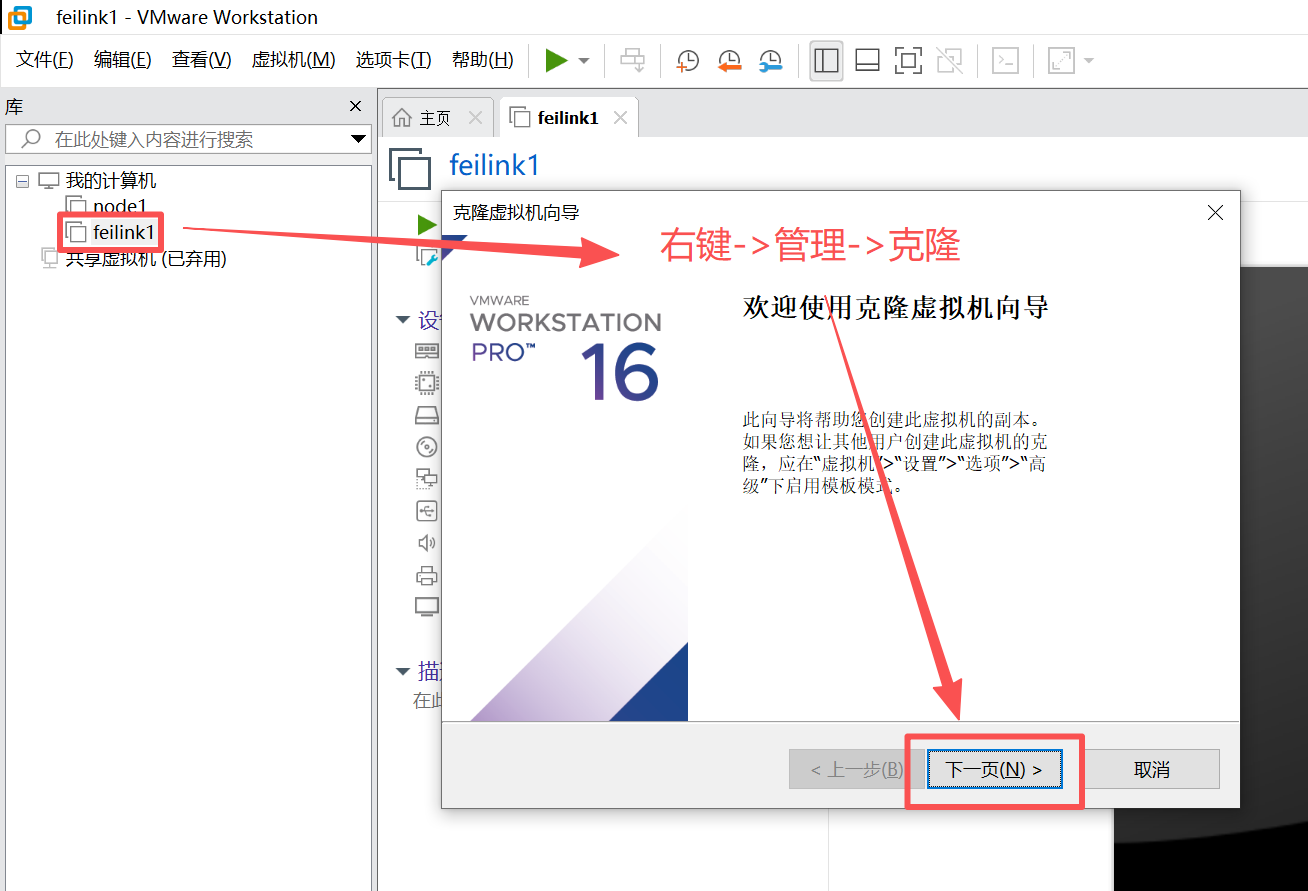Click the stretch guest display icon
1308x891 pixels.
pyautogui.click(x=1060, y=60)
